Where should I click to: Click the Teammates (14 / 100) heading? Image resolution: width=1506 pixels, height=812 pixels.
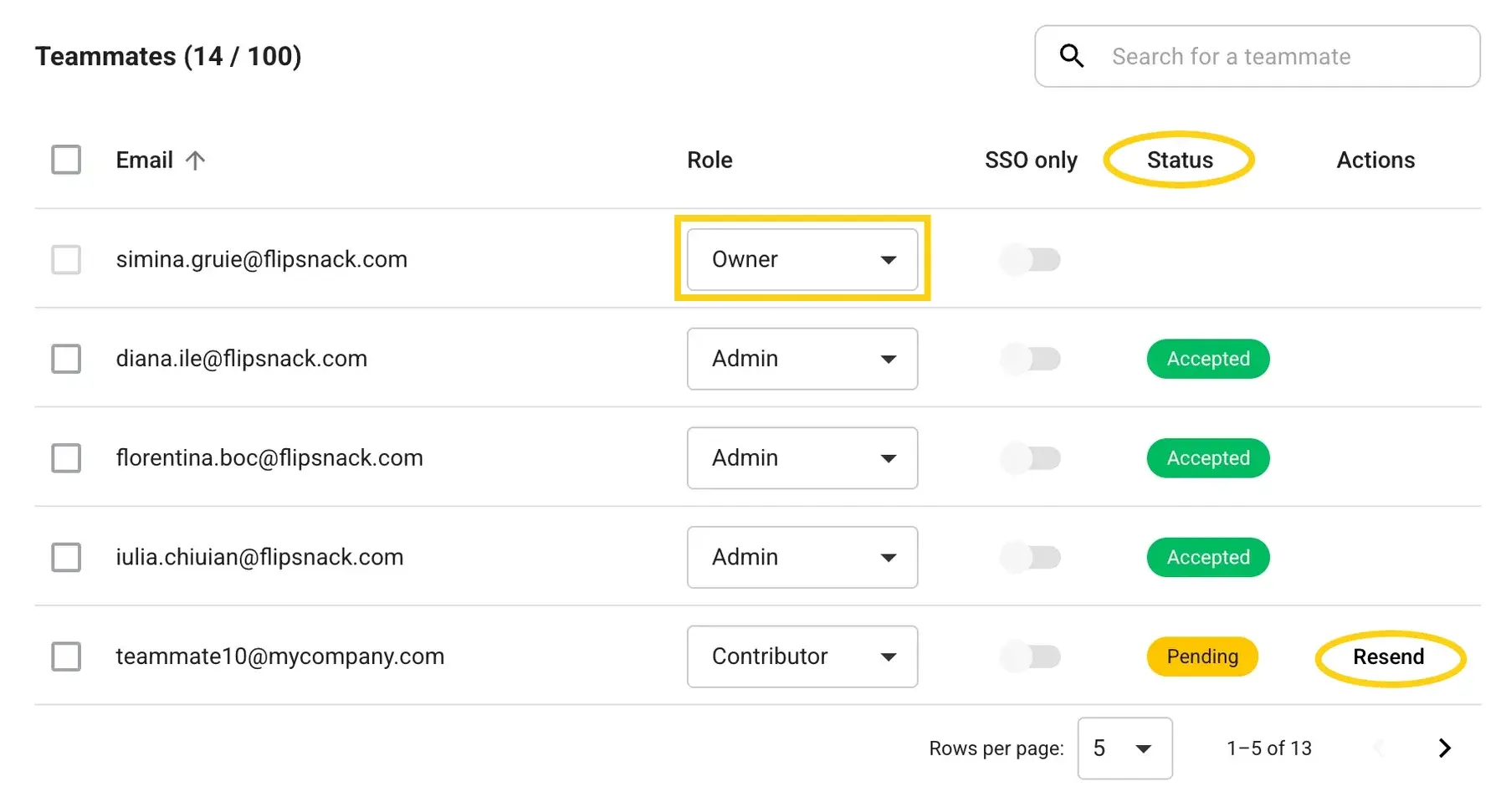click(x=168, y=56)
